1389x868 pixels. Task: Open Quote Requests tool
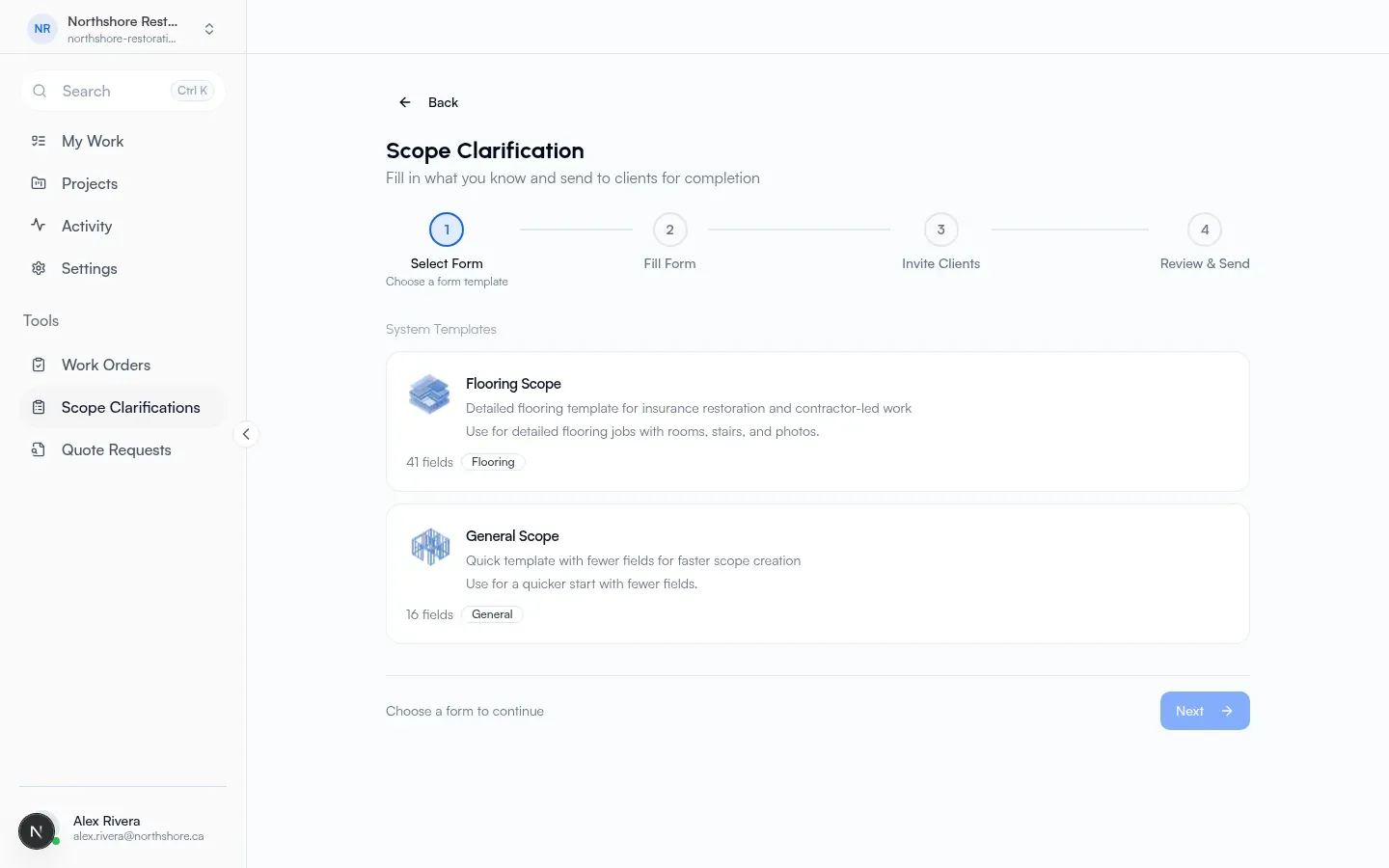pyautogui.click(x=123, y=449)
